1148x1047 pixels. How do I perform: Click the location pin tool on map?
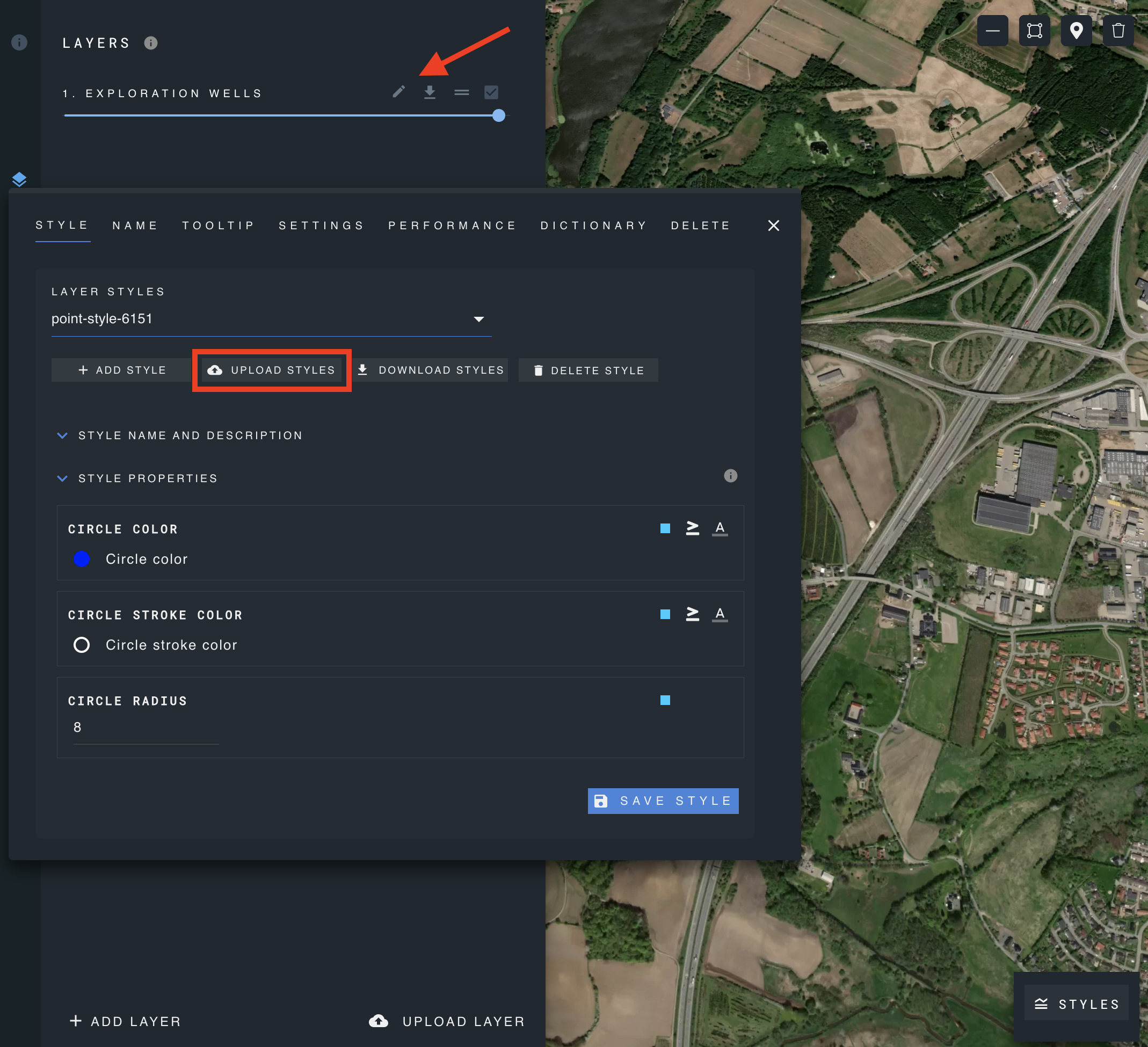tap(1076, 31)
